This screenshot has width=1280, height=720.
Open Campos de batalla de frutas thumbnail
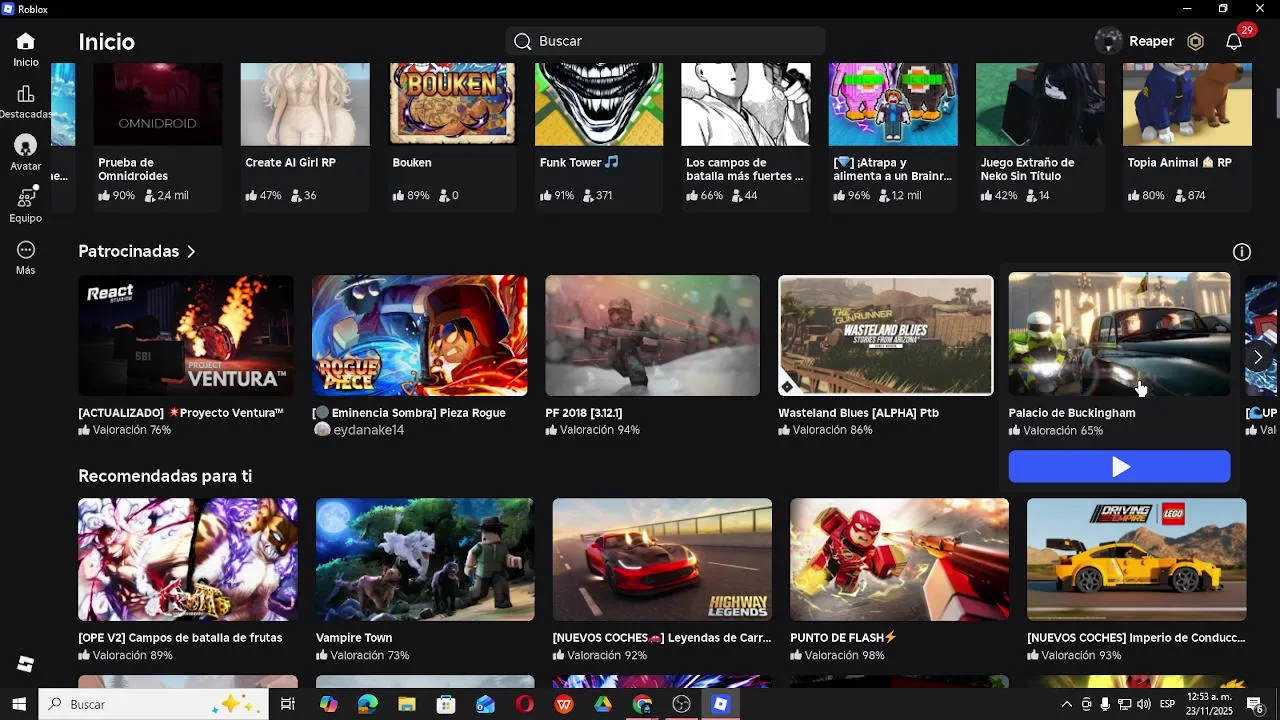point(188,560)
